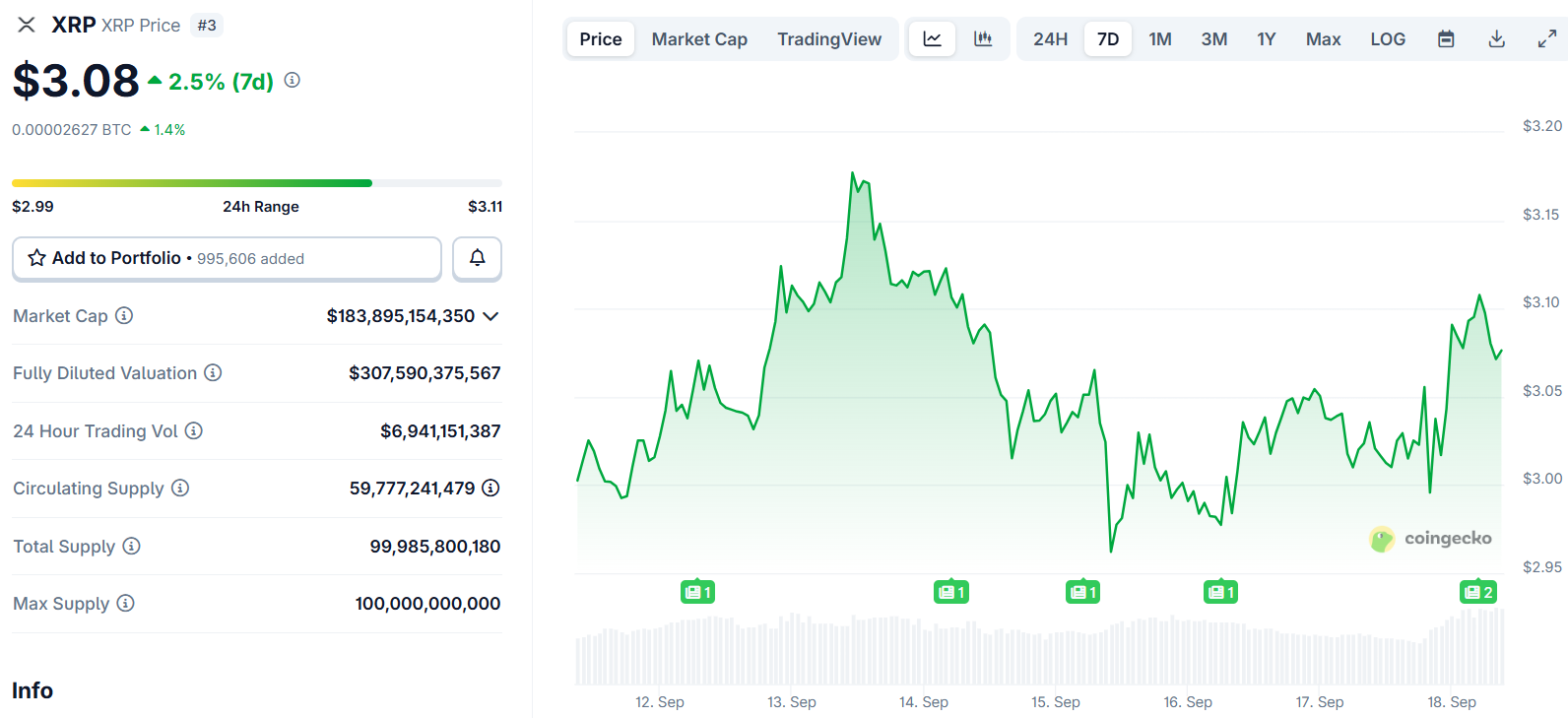Click the 100,000,000,000 max supply value
The width and height of the screenshot is (1568, 718).
point(427,604)
